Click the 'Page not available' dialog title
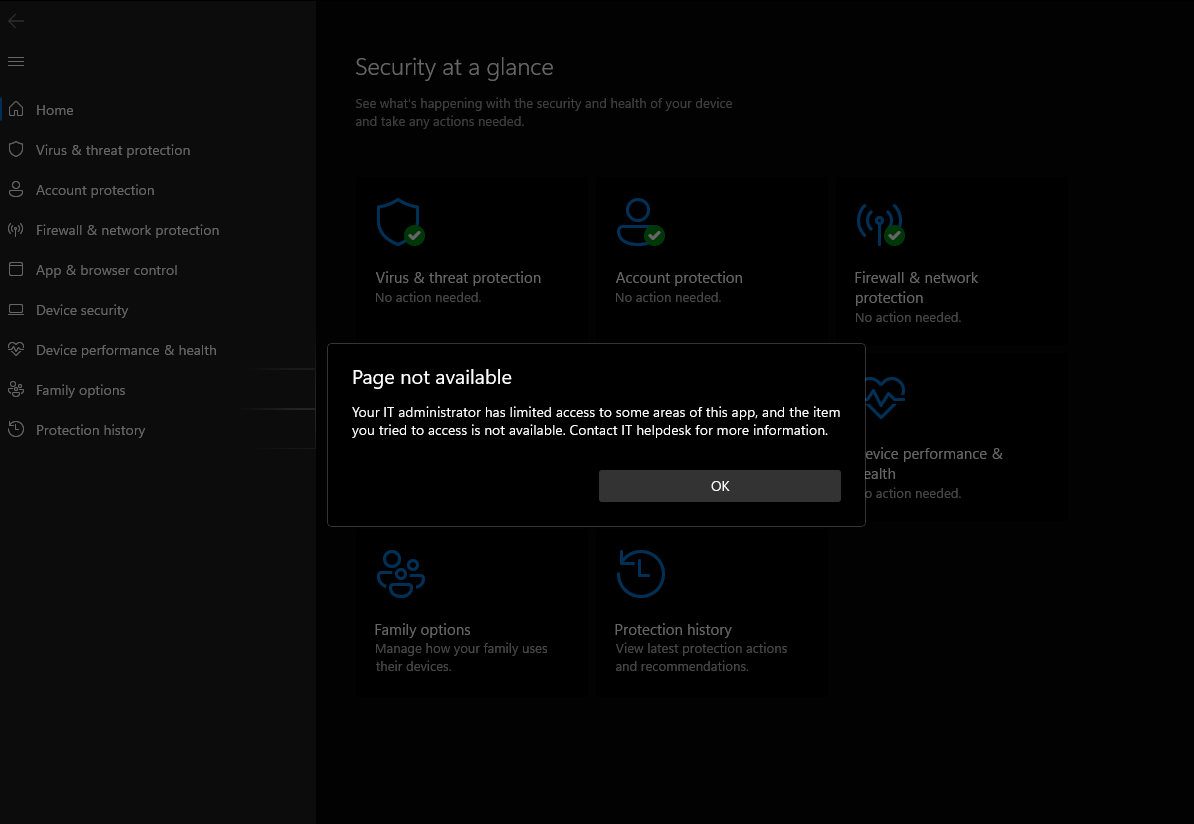Image resolution: width=1194 pixels, height=824 pixels. click(x=432, y=377)
